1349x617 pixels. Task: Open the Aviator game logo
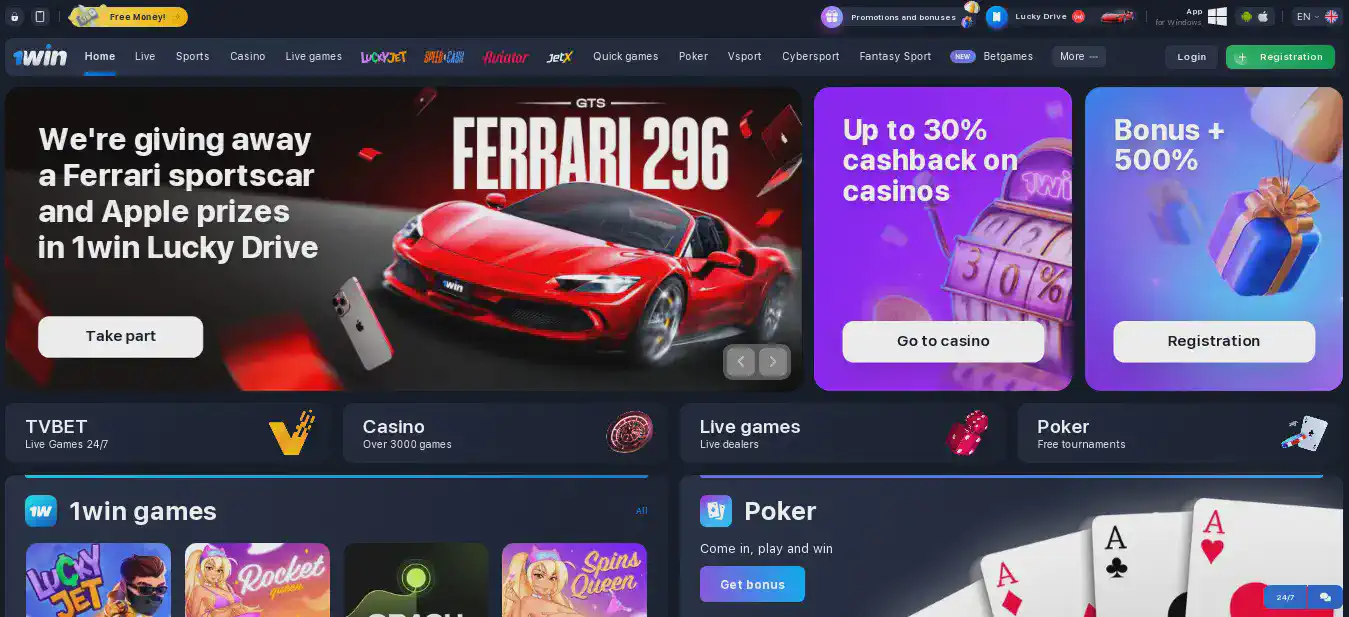coord(505,57)
